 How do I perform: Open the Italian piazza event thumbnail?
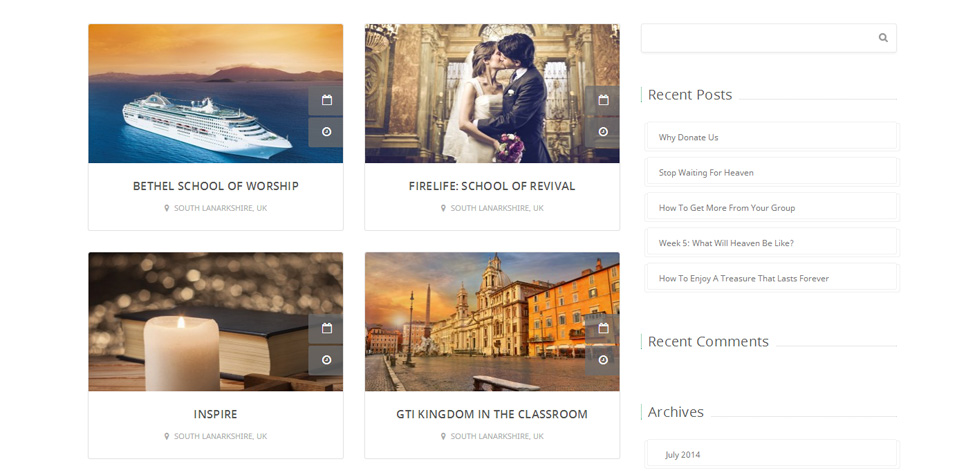492,322
